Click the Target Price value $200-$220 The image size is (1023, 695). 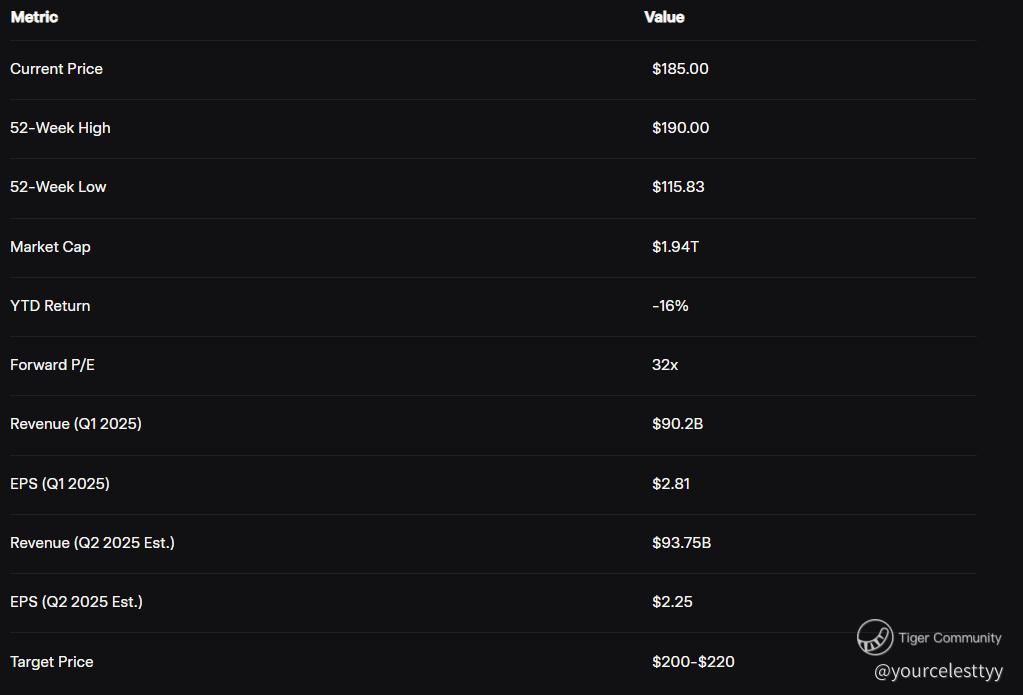tap(693, 662)
